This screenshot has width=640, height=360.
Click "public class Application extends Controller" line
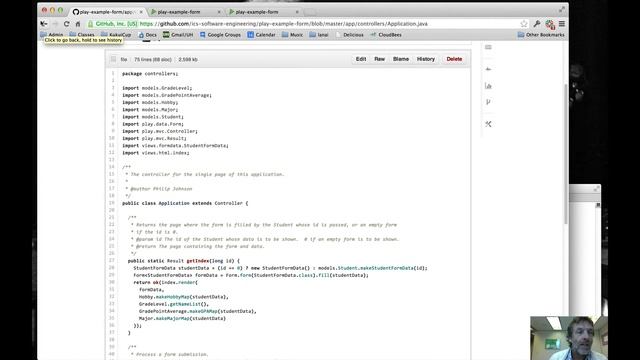tap(185, 203)
